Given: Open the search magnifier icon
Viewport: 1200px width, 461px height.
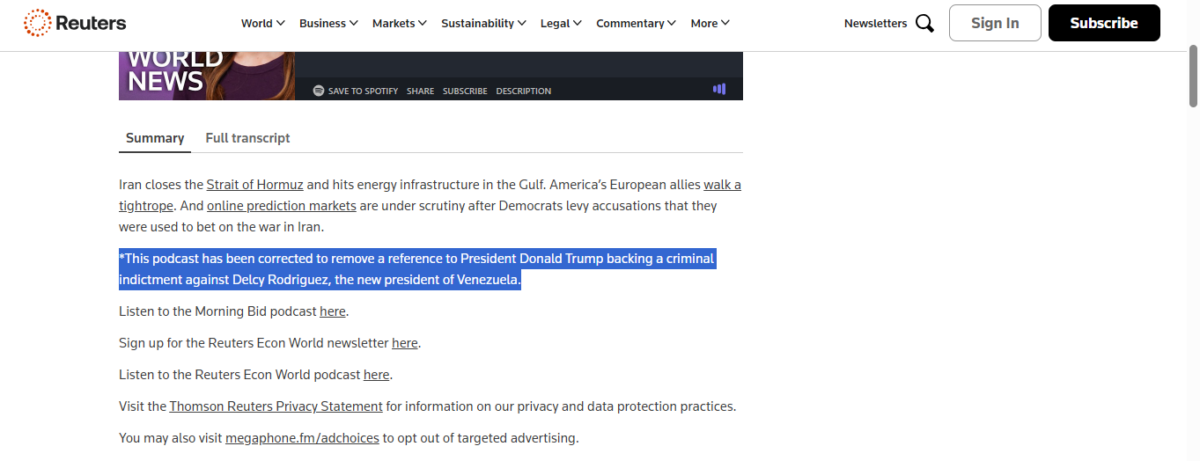Looking at the screenshot, I should [925, 23].
